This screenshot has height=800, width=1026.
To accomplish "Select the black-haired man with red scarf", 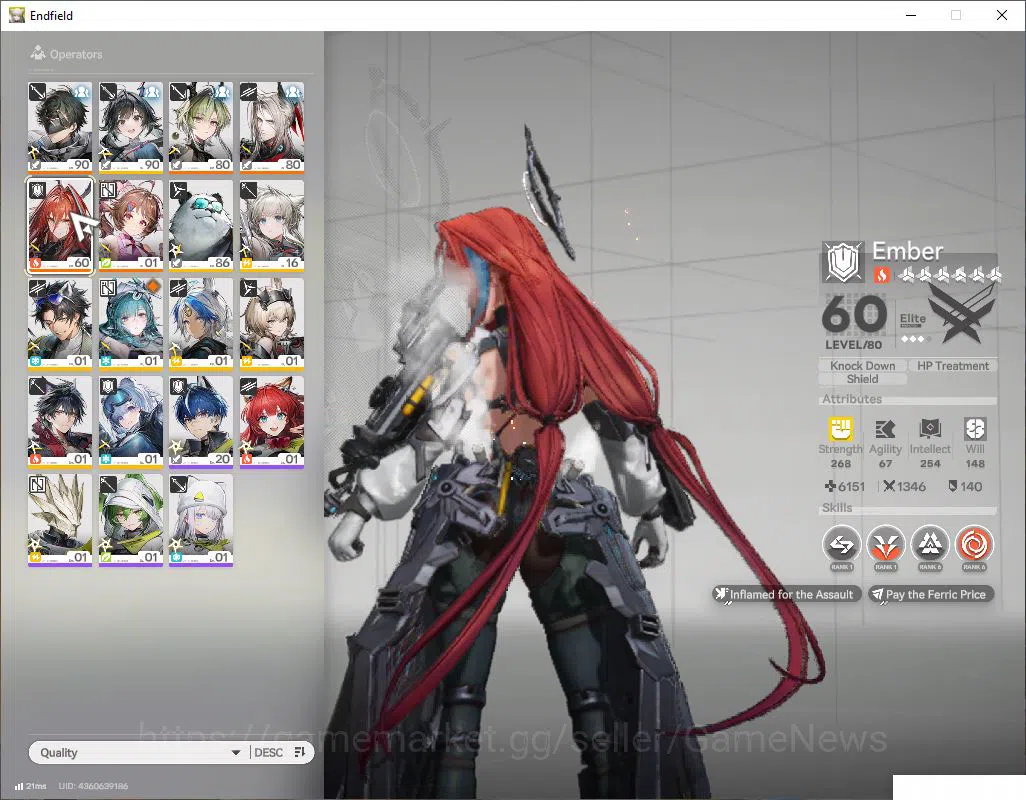I will pyautogui.click(x=60, y=422).
